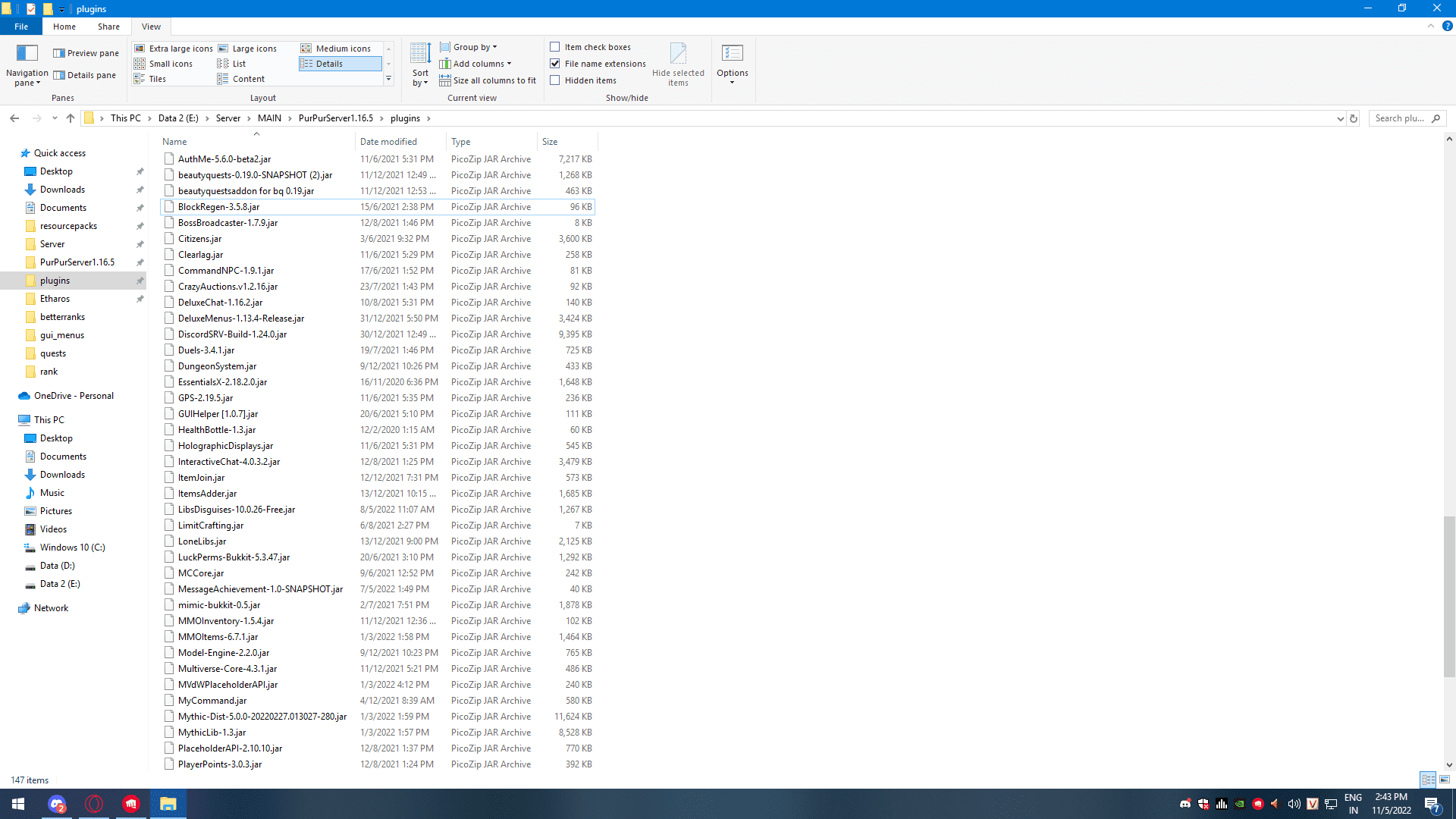Sort by the Date modified column header
This screenshot has width=1456, height=819.
[388, 142]
